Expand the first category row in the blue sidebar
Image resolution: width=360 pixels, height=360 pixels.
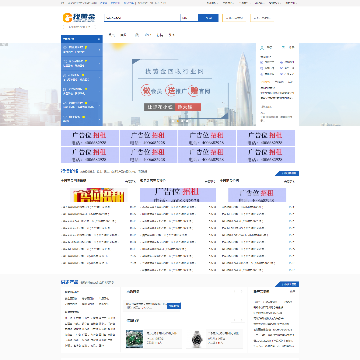click(x=82, y=50)
